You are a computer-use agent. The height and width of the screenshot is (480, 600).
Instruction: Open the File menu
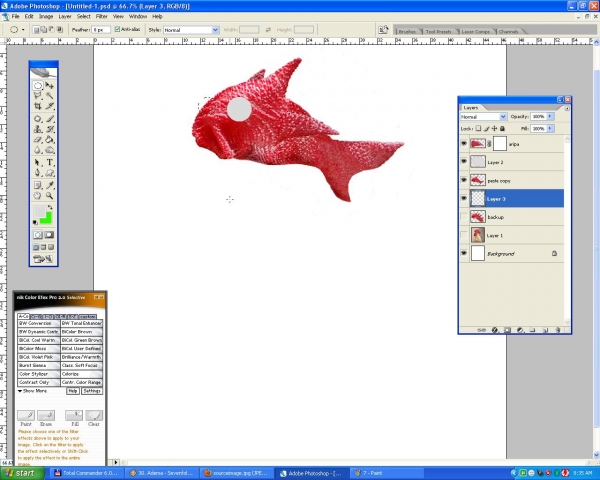point(15,16)
